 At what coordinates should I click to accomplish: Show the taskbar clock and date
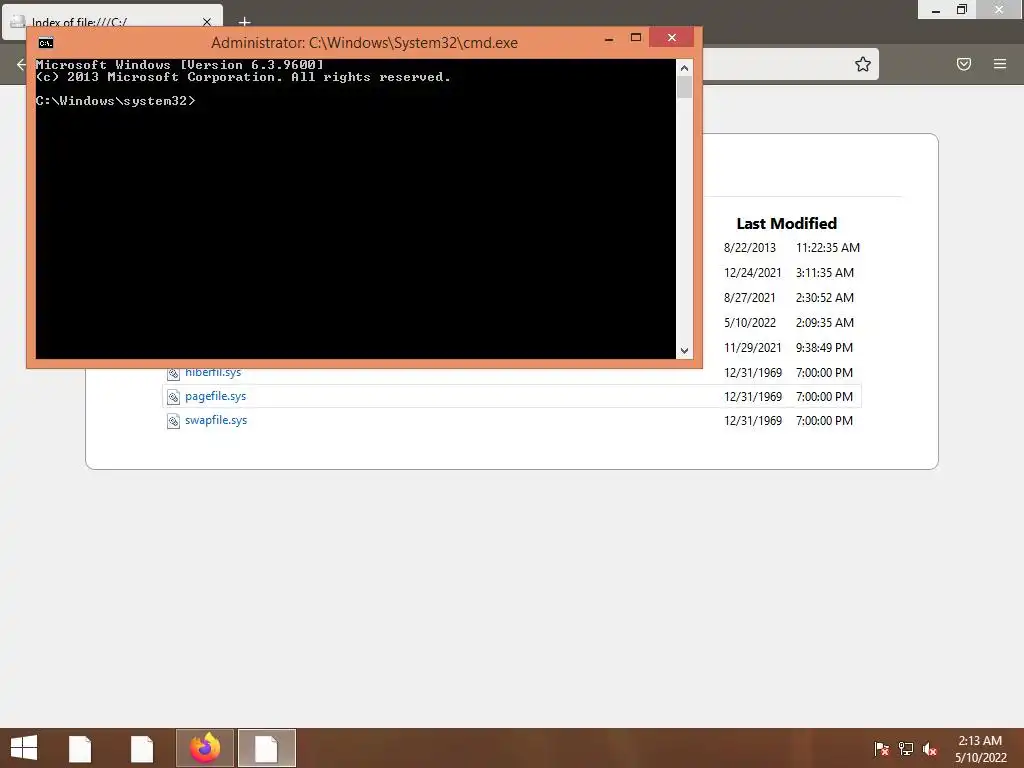(980, 749)
